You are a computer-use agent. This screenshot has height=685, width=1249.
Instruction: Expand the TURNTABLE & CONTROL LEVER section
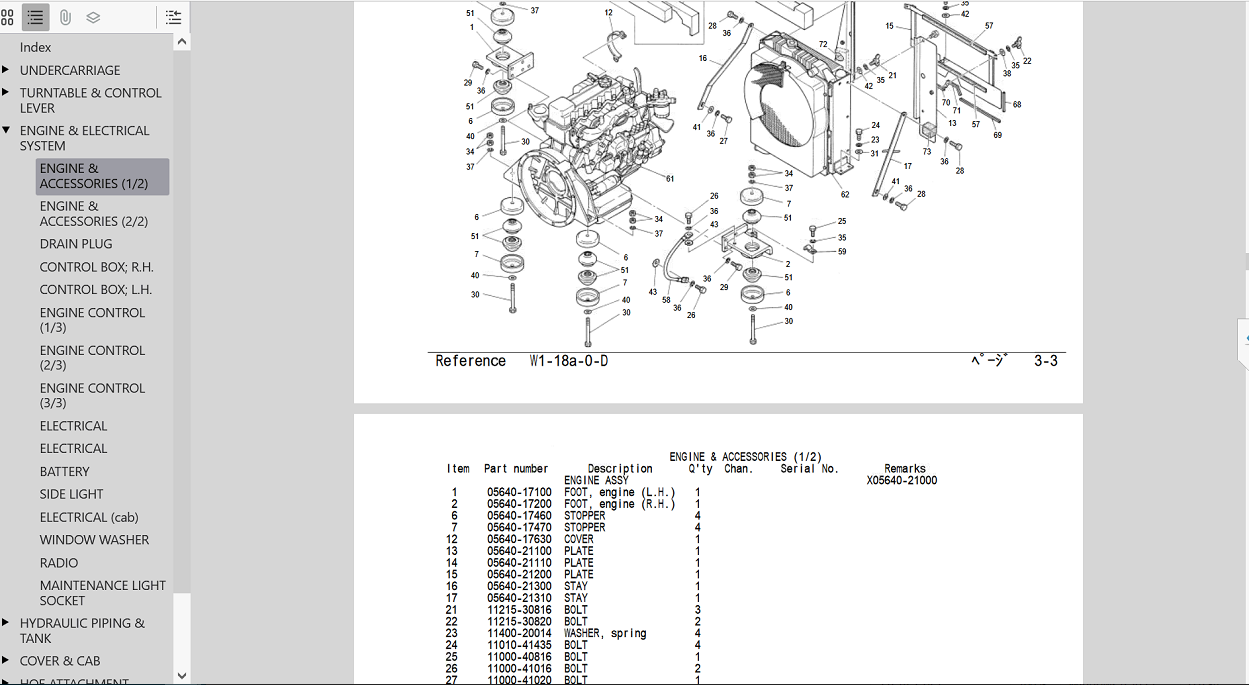click(x=6, y=93)
